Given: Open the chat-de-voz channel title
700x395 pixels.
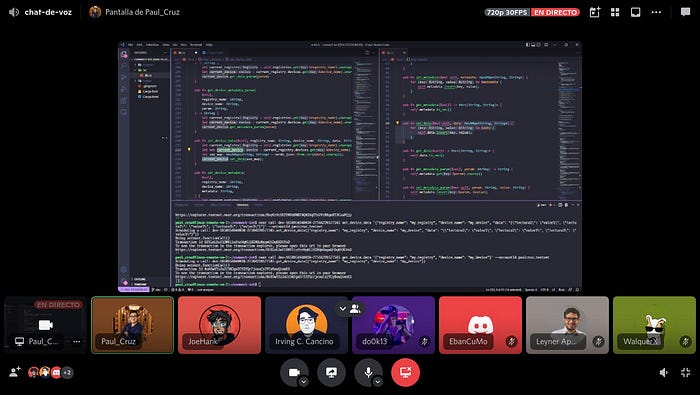Looking at the screenshot, I should coord(48,12).
